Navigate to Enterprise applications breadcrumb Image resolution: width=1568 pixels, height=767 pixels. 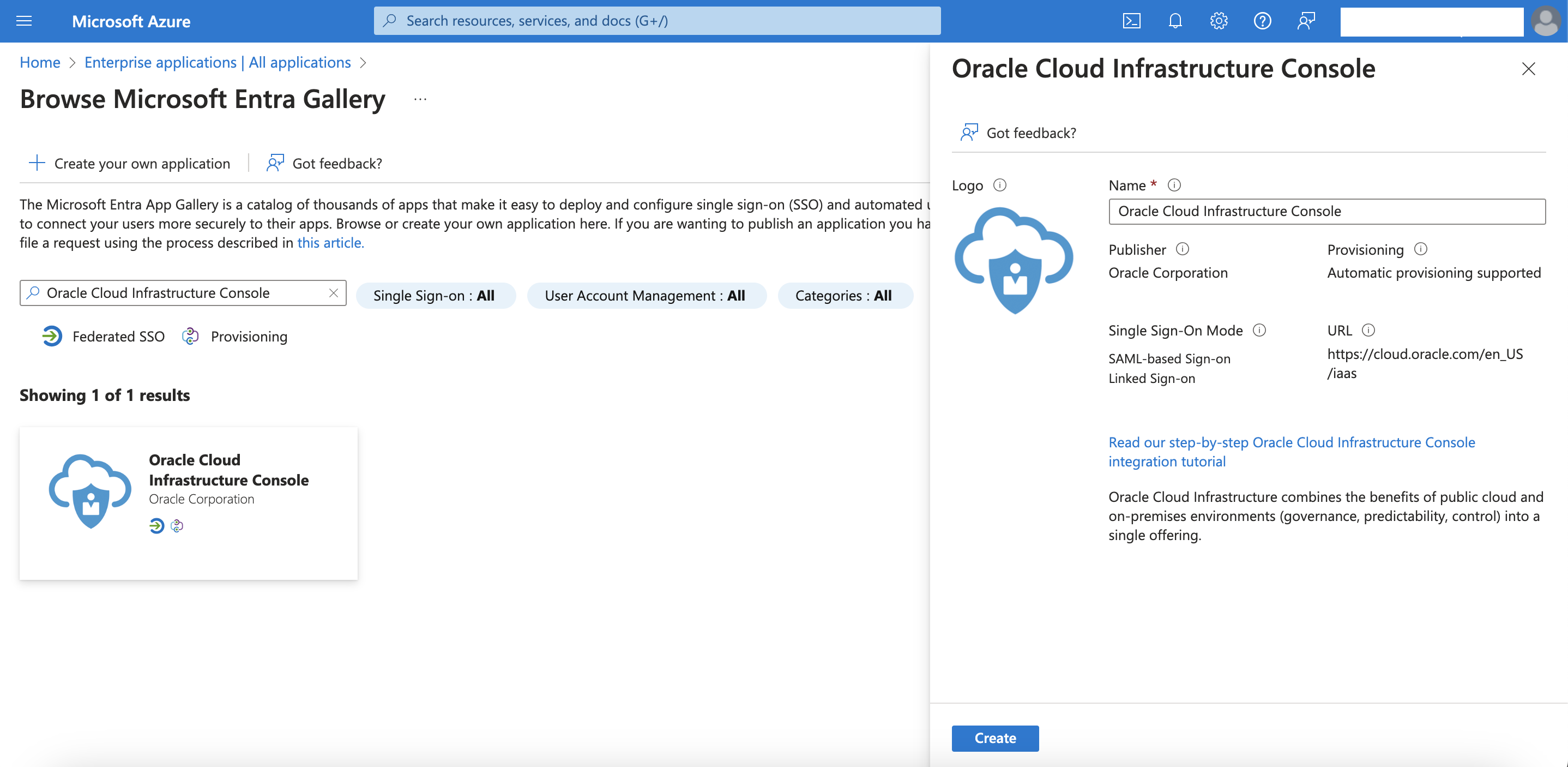tap(218, 62)
